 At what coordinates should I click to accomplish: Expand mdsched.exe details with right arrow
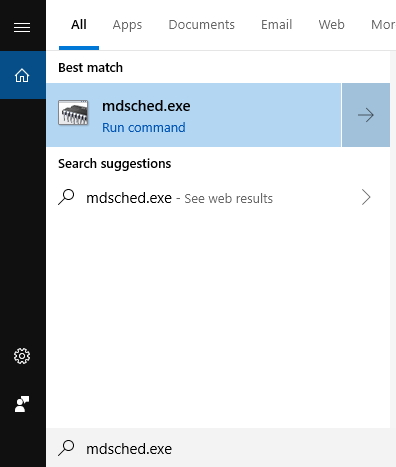366,115
